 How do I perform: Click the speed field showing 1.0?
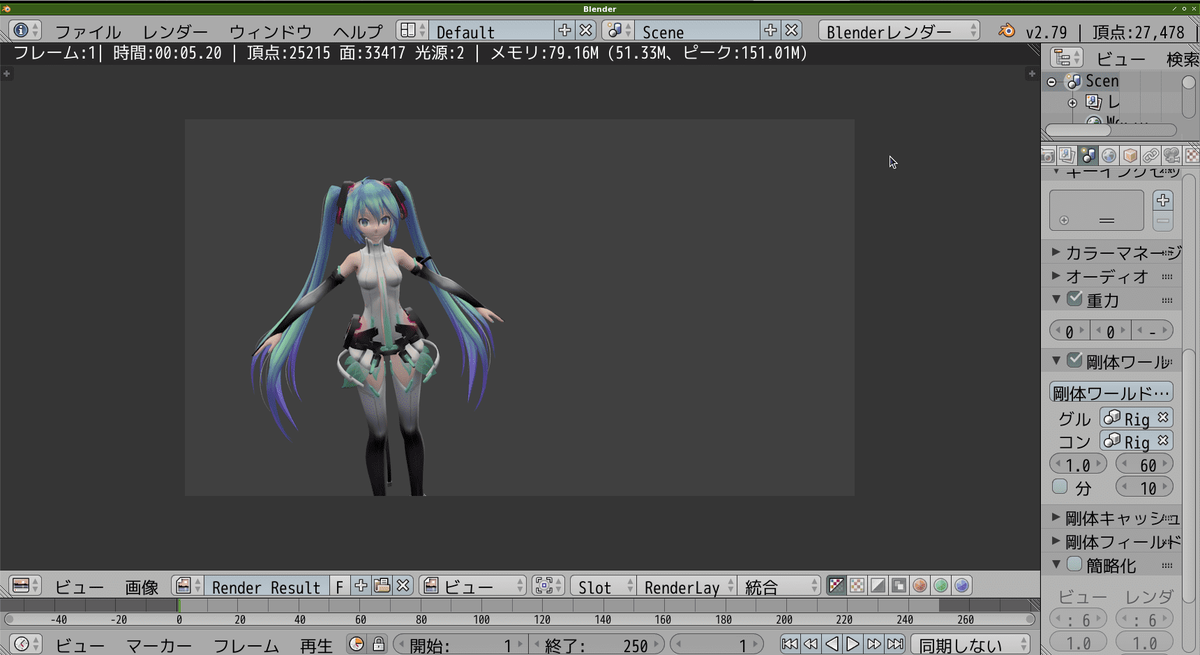[x=1078, y=465]
